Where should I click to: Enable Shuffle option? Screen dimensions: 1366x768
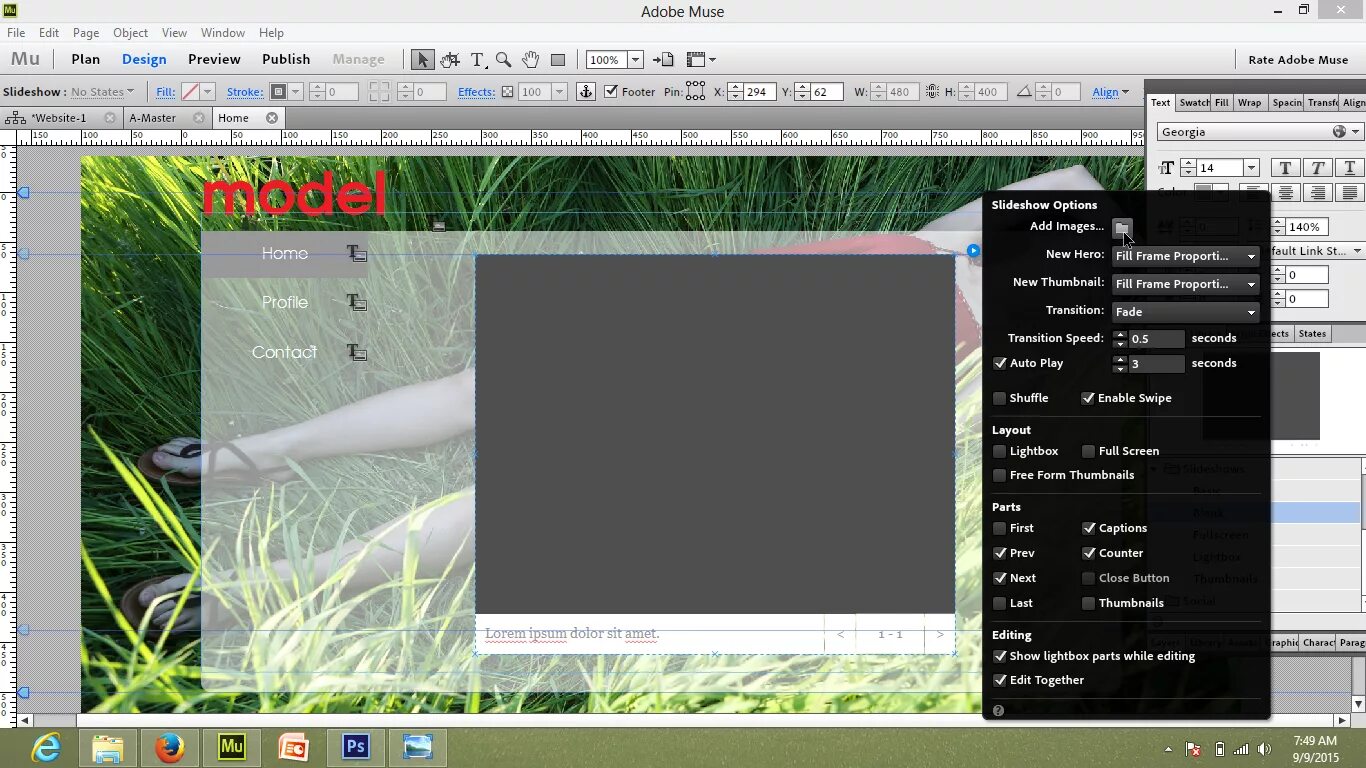point(1000,398)
